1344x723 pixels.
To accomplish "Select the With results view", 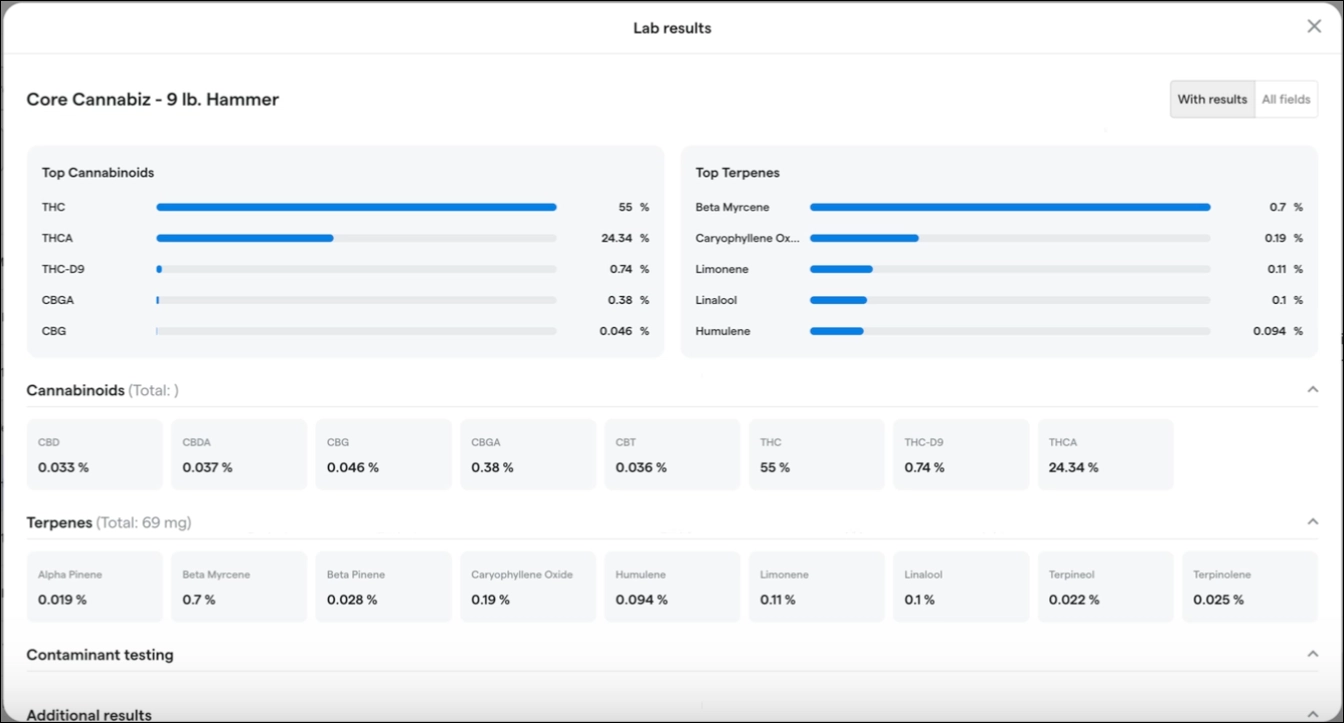I will 1212,99.
